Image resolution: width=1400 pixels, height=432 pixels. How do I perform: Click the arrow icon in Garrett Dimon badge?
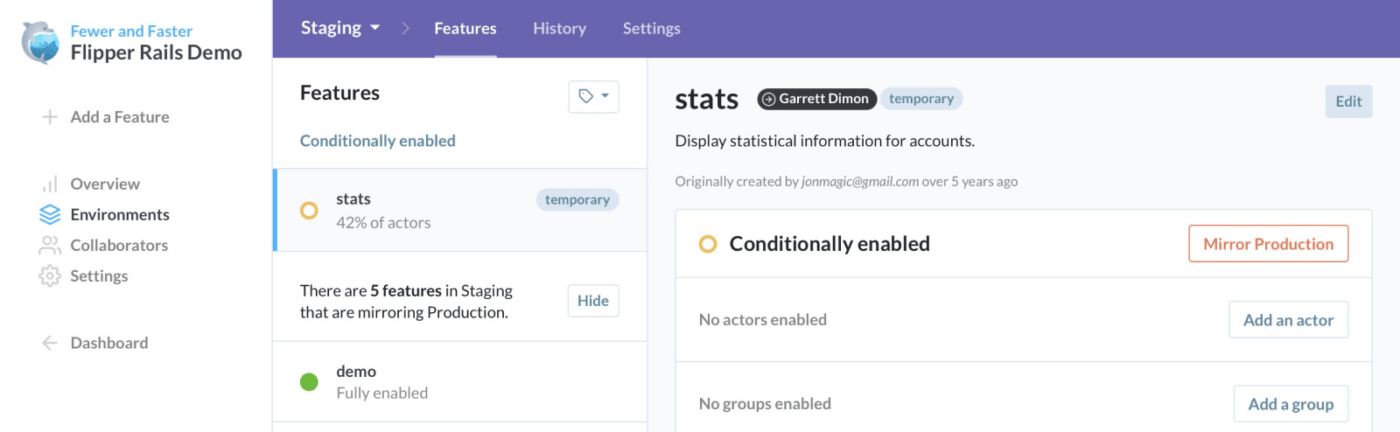coord(768,99)
